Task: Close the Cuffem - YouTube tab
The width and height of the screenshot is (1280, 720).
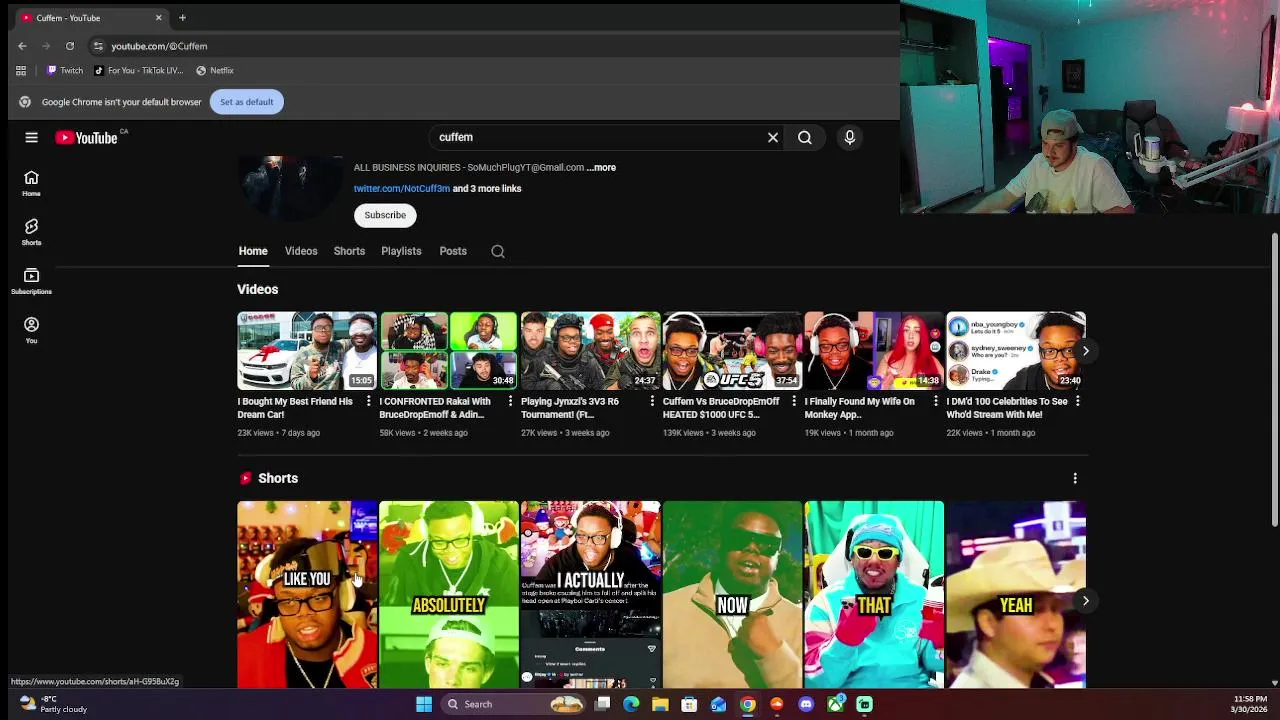Action: (x=158, y=18)
